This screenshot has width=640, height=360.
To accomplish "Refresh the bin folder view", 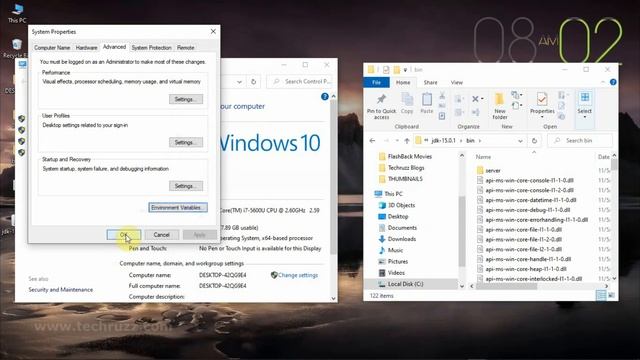I will click(534, 141).
